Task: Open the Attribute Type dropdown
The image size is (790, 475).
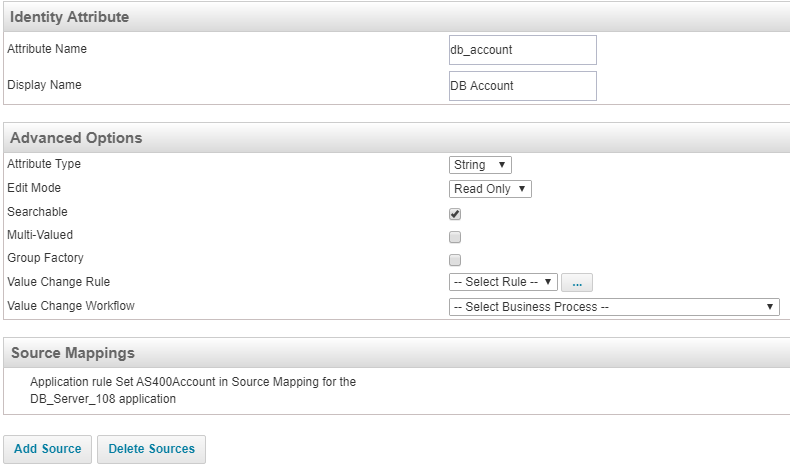Action: click(481, 165)
